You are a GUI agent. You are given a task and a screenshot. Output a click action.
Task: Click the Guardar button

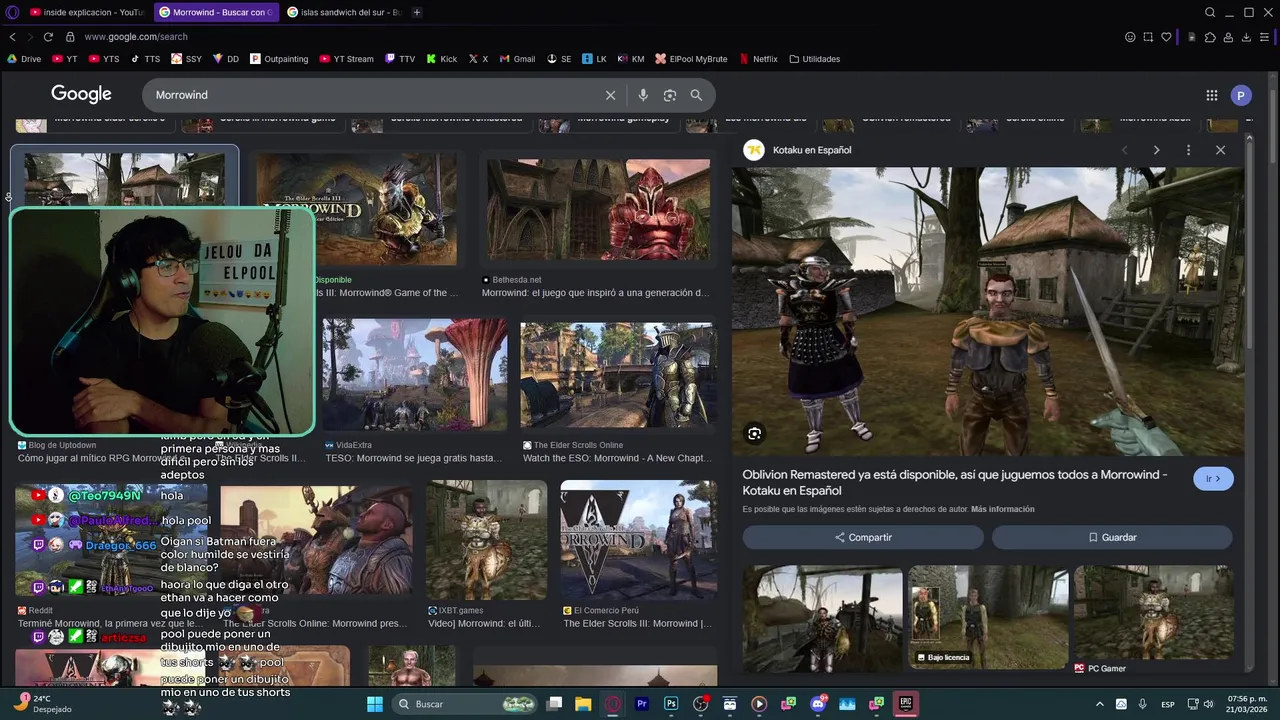pos(1112,537)
